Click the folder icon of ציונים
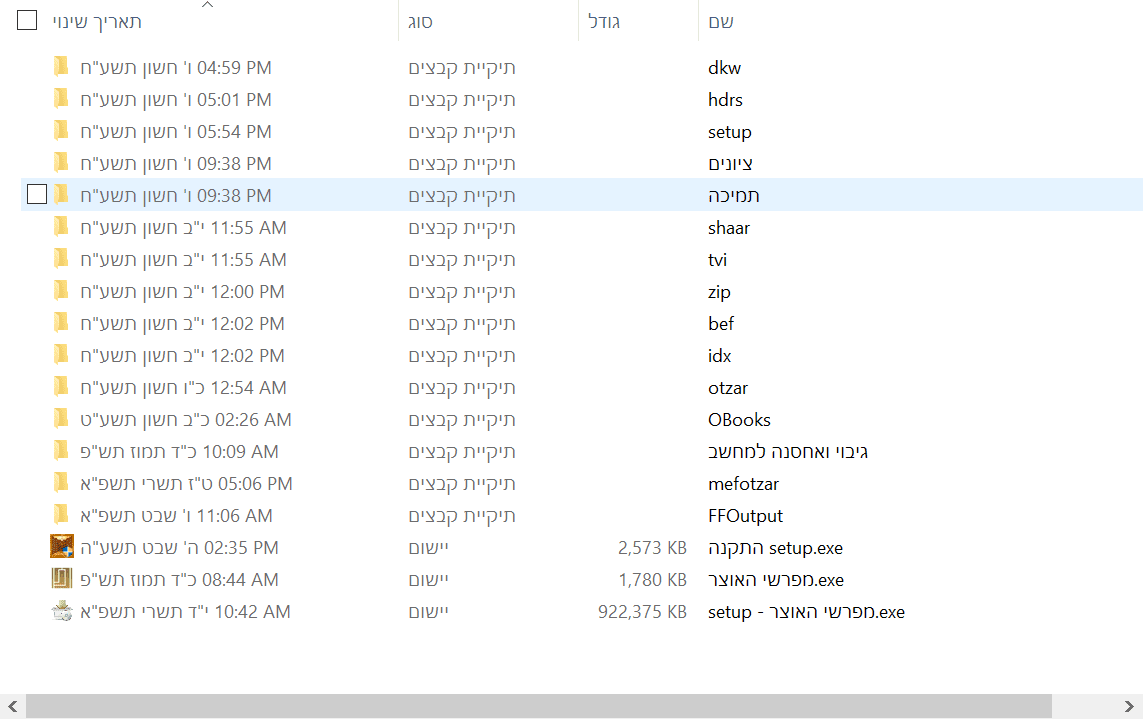This screenshot has height=719, width=1143. point(61,163)
